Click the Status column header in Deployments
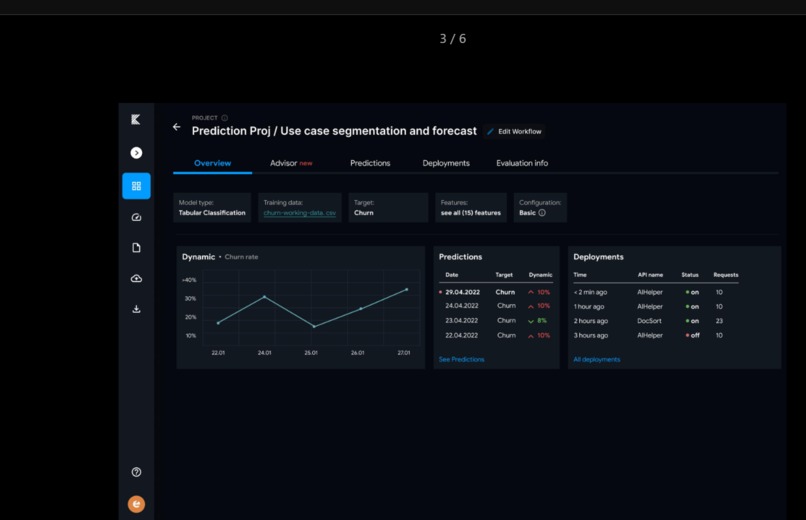The width and height of the screenshot is (806, 520). point(690,275)
